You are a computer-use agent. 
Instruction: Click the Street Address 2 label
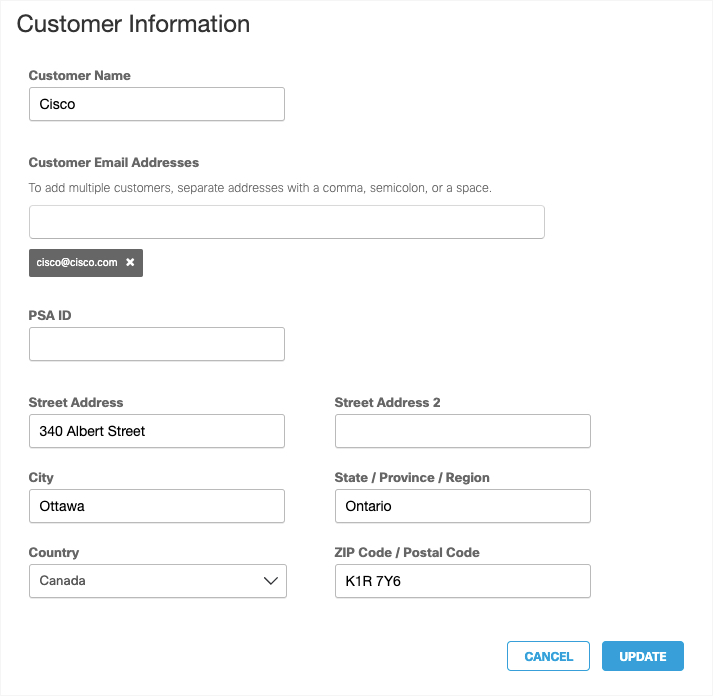(x=387, y=402)
